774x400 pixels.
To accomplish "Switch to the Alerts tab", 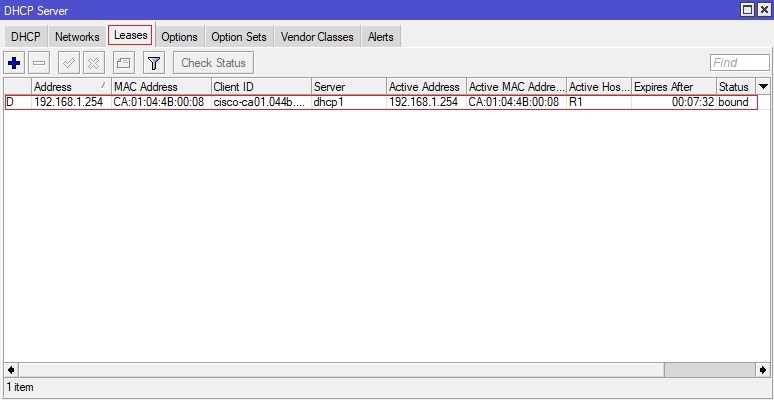I will click(381, 37).
